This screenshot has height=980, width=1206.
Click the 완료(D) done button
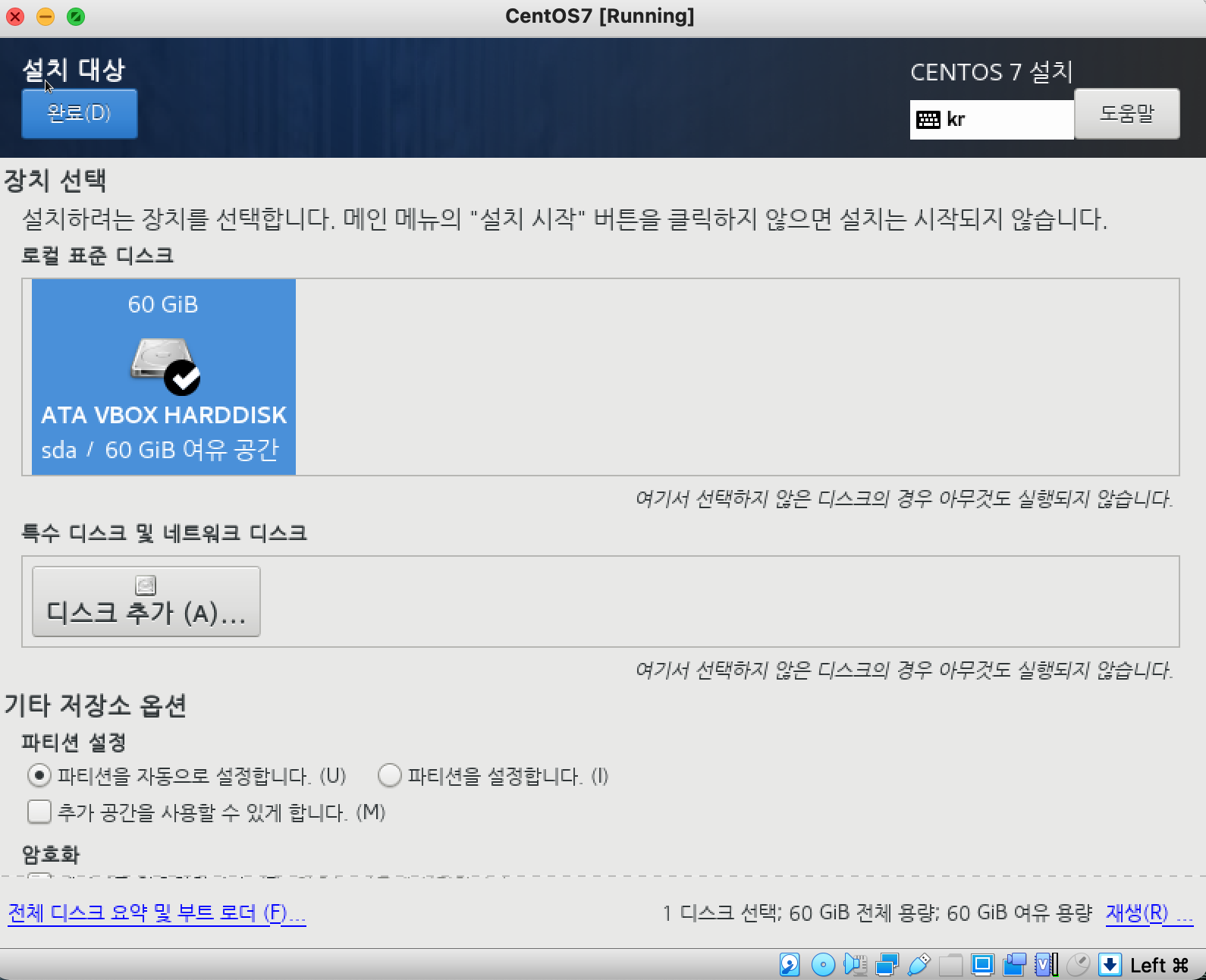coord(79,114)
